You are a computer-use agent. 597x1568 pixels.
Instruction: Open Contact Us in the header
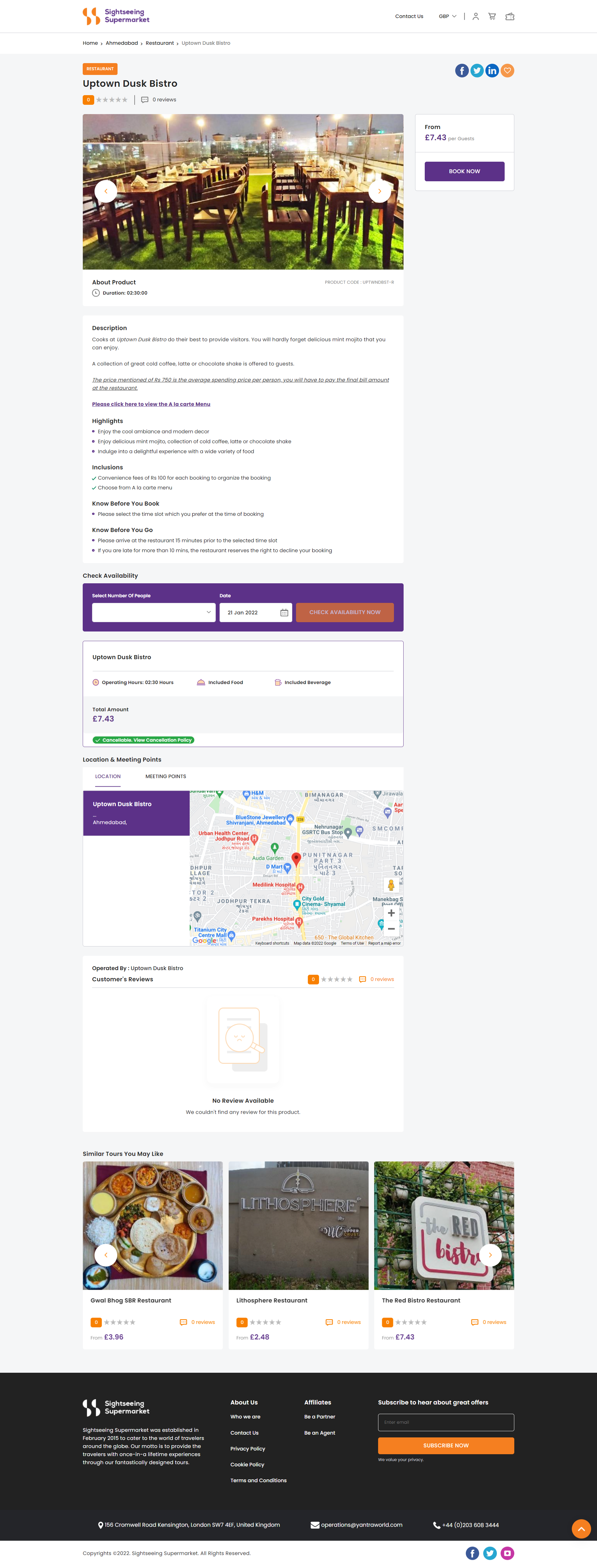pos(409,16)
